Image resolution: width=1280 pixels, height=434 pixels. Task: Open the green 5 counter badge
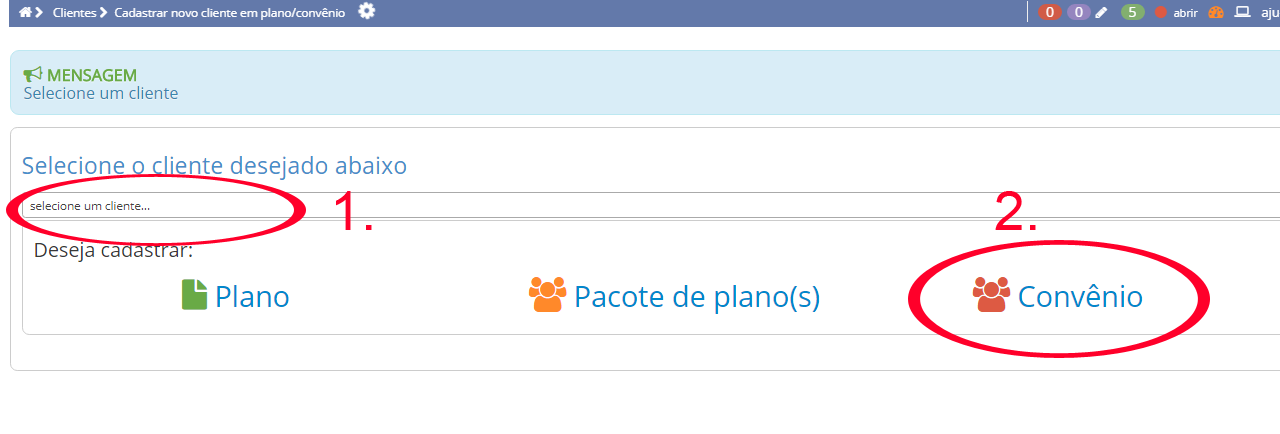pyautogui.click(x=1132, y=13)
